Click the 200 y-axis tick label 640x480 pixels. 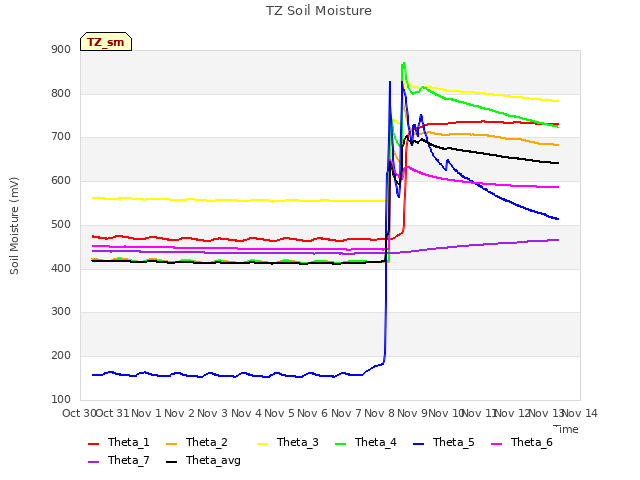(x=61, y=356)
